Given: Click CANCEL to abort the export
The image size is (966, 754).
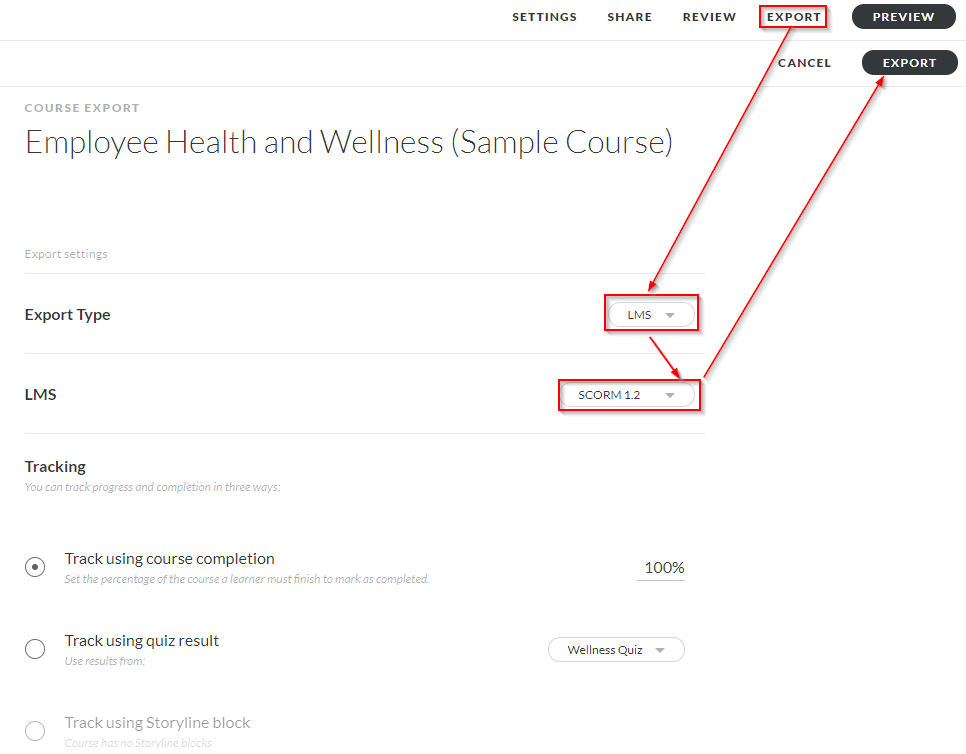Looking at the screenshot, I should 804,62.
